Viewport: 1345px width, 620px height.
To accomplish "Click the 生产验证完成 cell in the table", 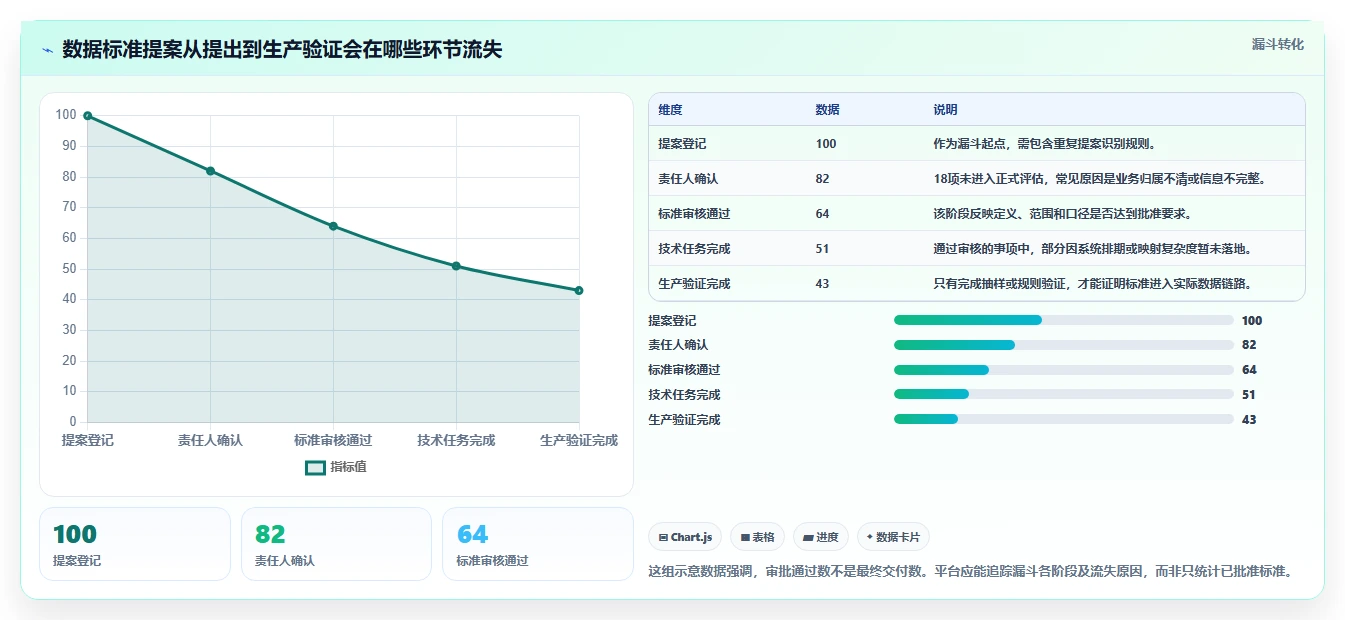I will [x=694, y=284].
